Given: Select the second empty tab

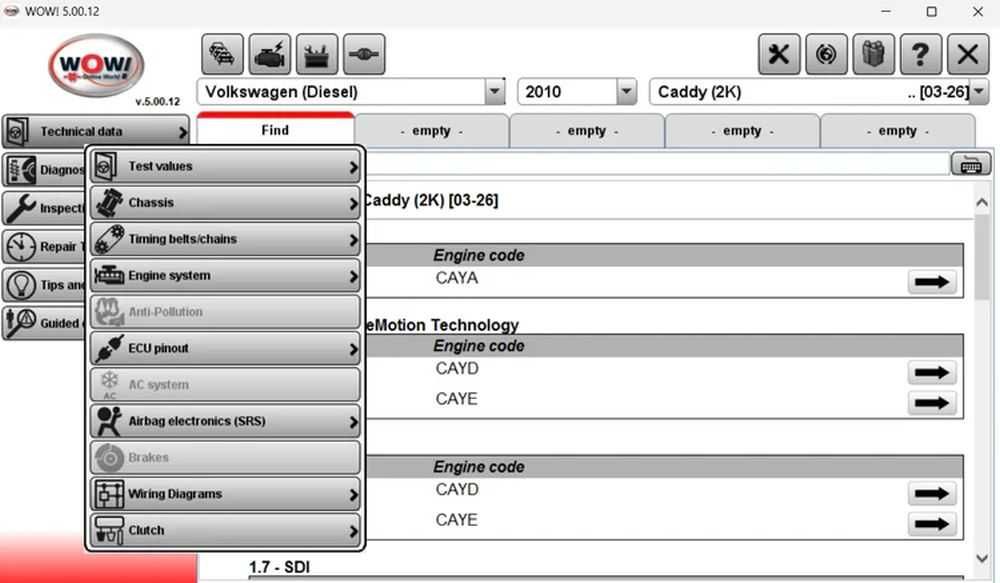Looking at the screenshot, I should tap(587, 131).
